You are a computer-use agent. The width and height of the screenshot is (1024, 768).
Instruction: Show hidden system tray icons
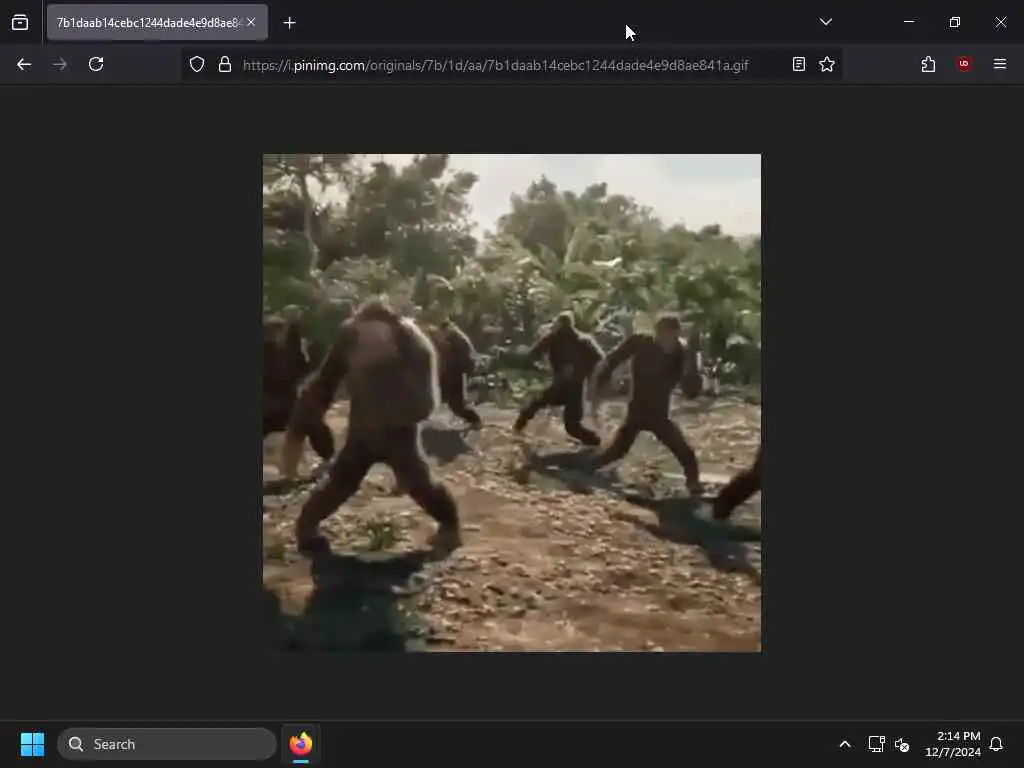pos(844,744)
